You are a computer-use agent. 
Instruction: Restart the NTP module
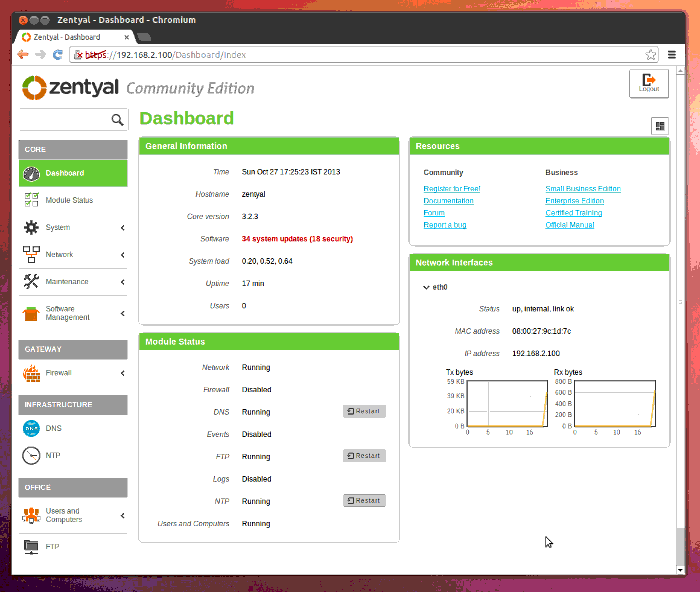(x=364, y=500)
